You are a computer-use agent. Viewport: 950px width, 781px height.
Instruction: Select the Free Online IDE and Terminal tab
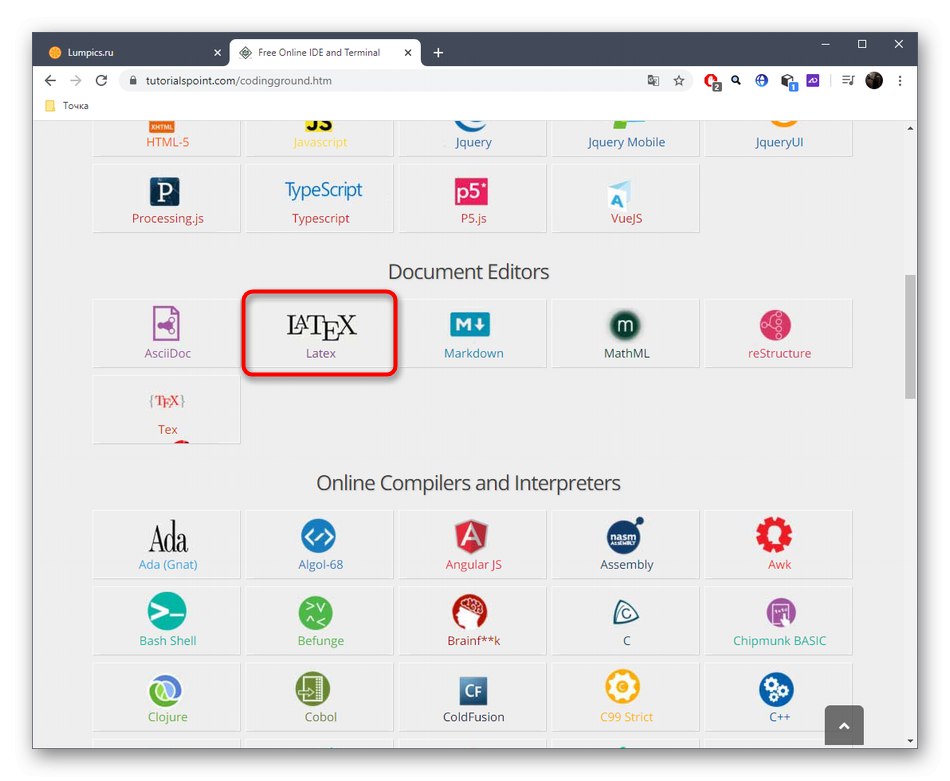[325, 53]
